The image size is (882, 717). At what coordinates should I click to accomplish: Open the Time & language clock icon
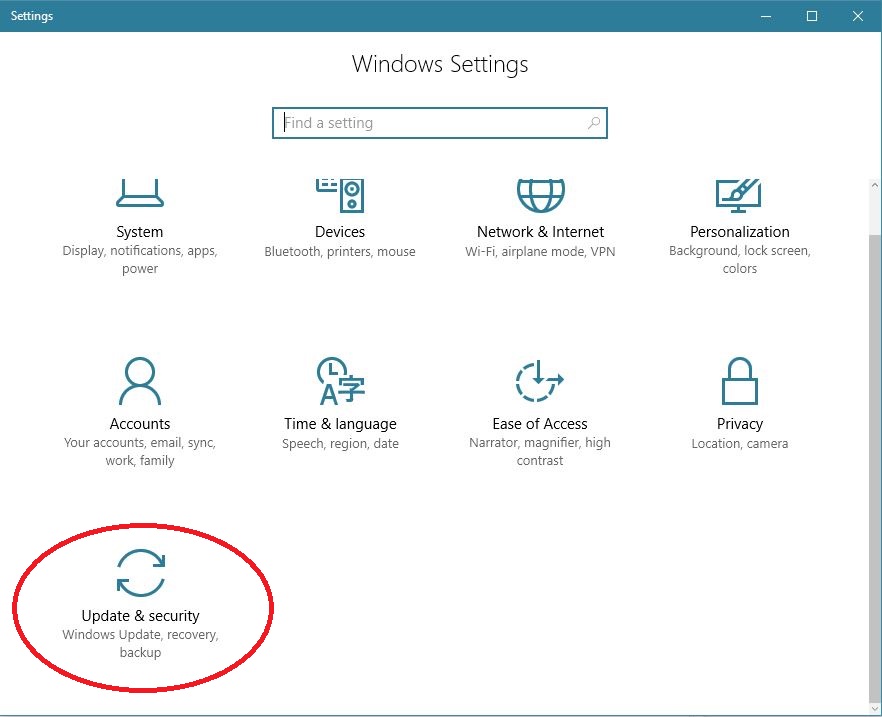point(340,381)
